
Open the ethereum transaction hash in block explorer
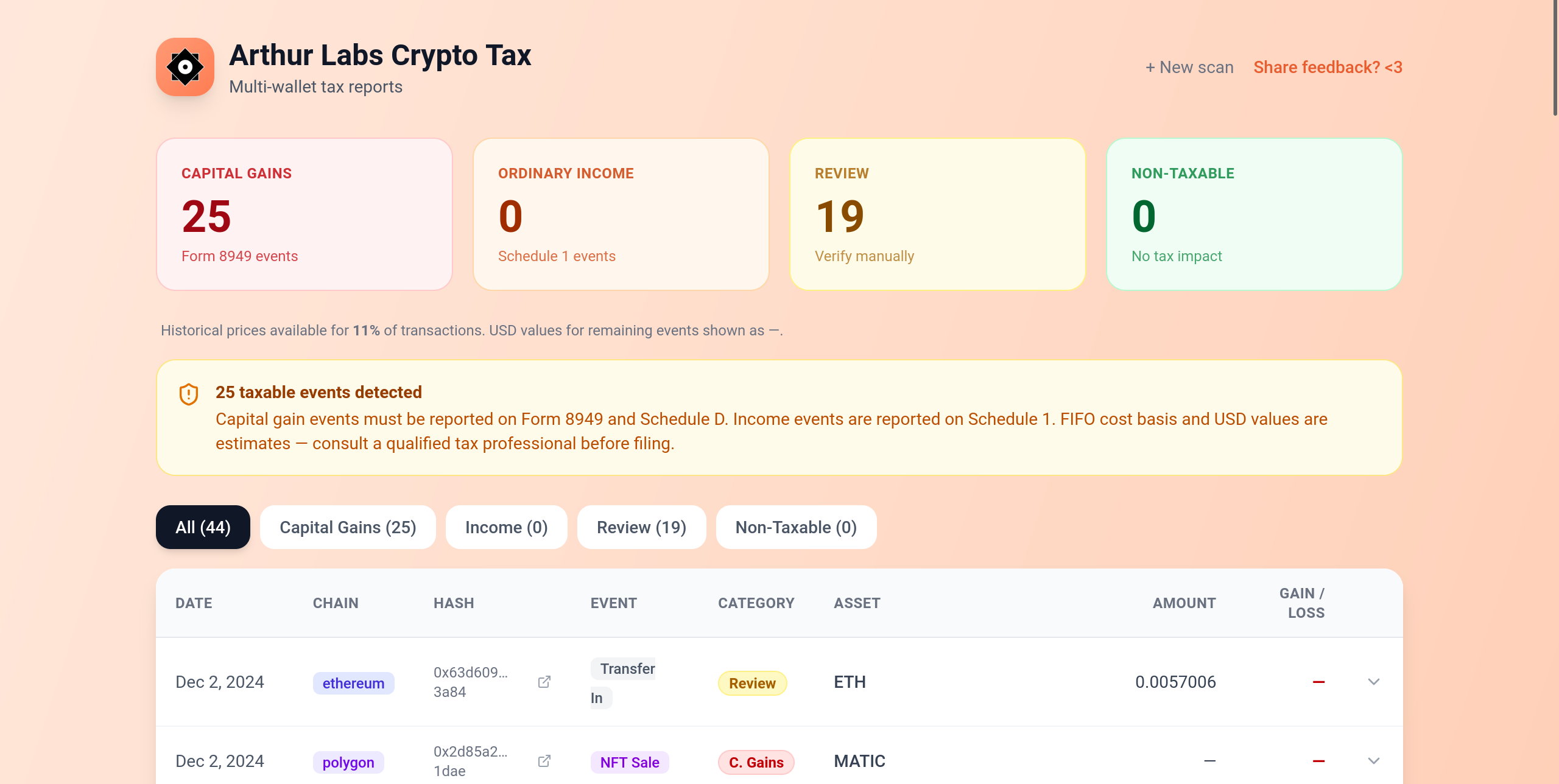coord(544,681)
